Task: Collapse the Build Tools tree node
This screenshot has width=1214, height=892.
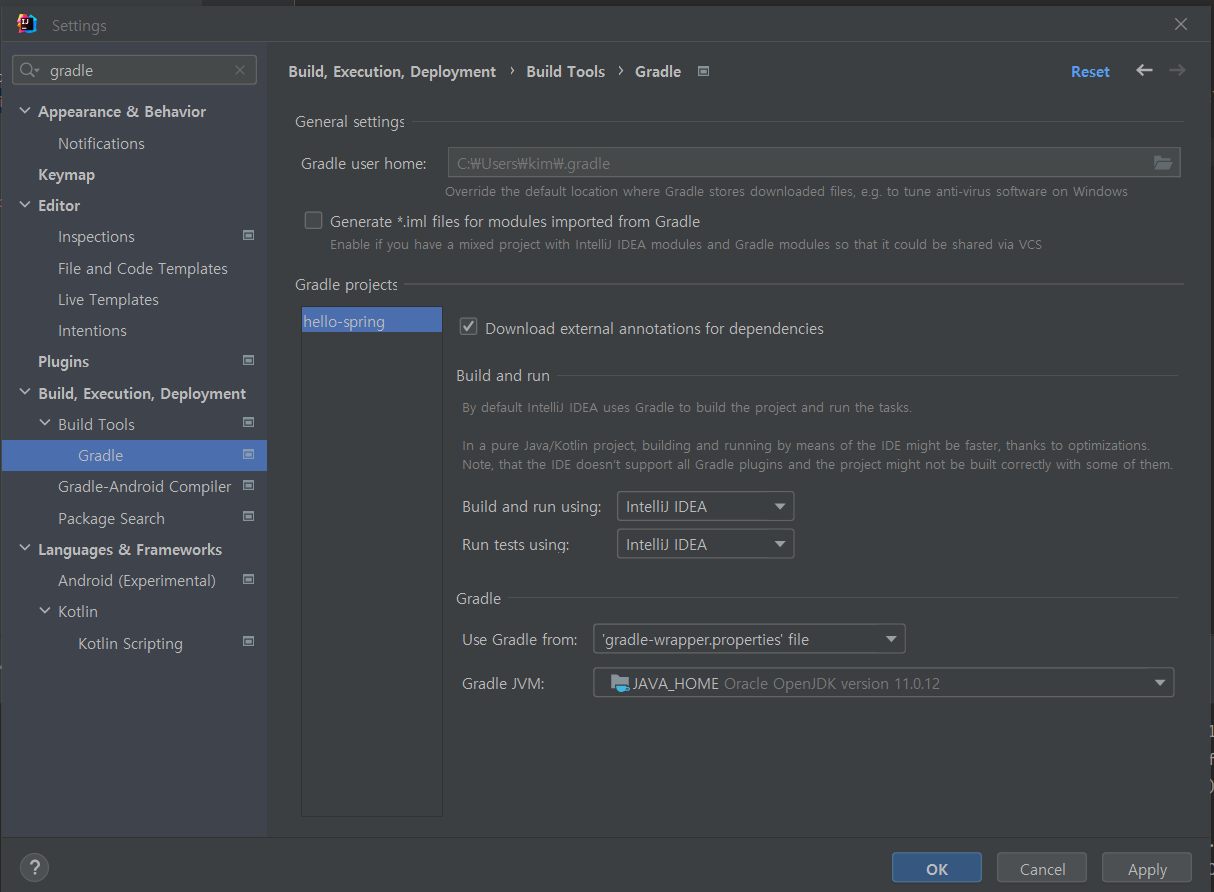Action: 45,424
